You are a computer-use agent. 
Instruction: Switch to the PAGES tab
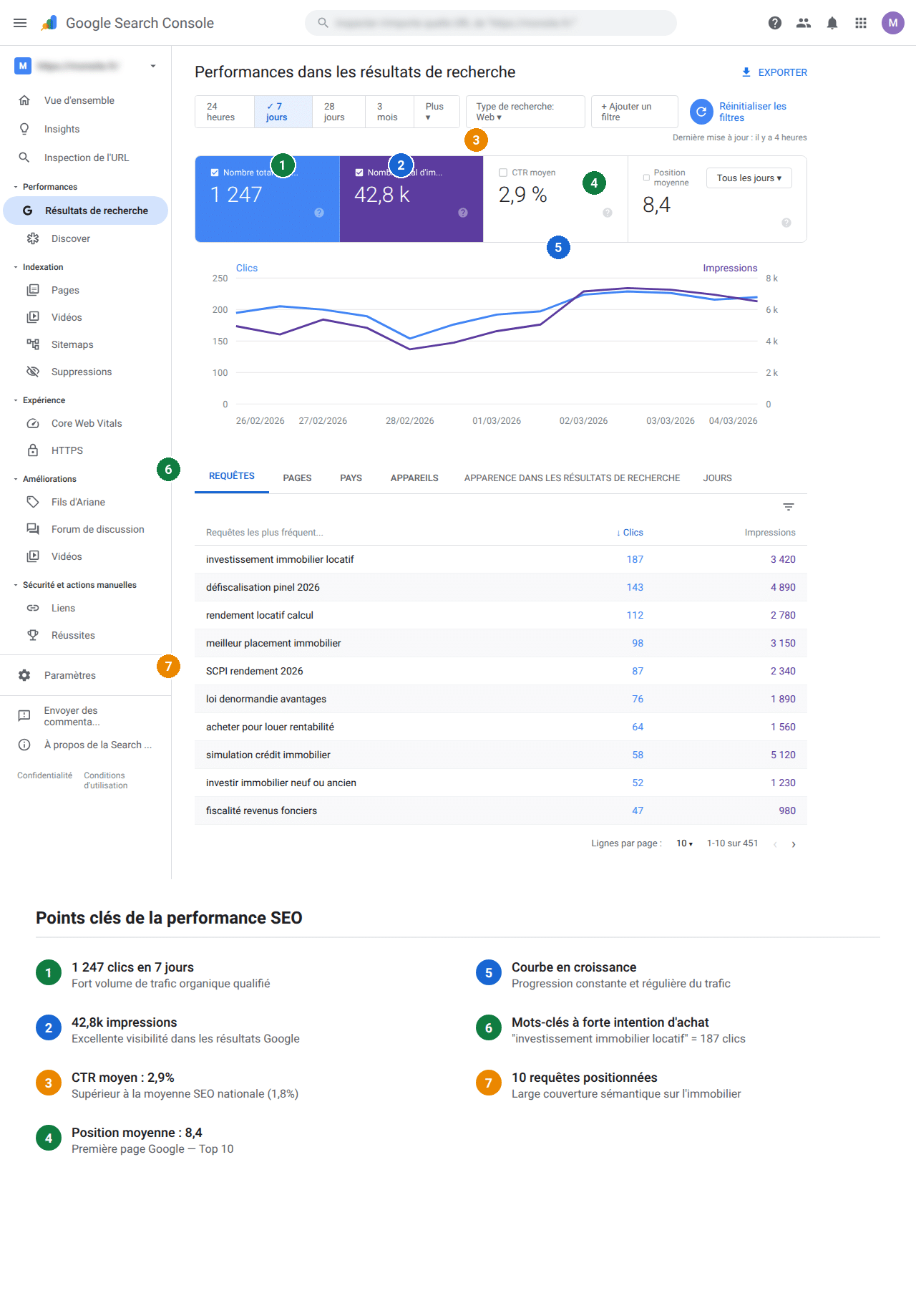coord(297,478)
